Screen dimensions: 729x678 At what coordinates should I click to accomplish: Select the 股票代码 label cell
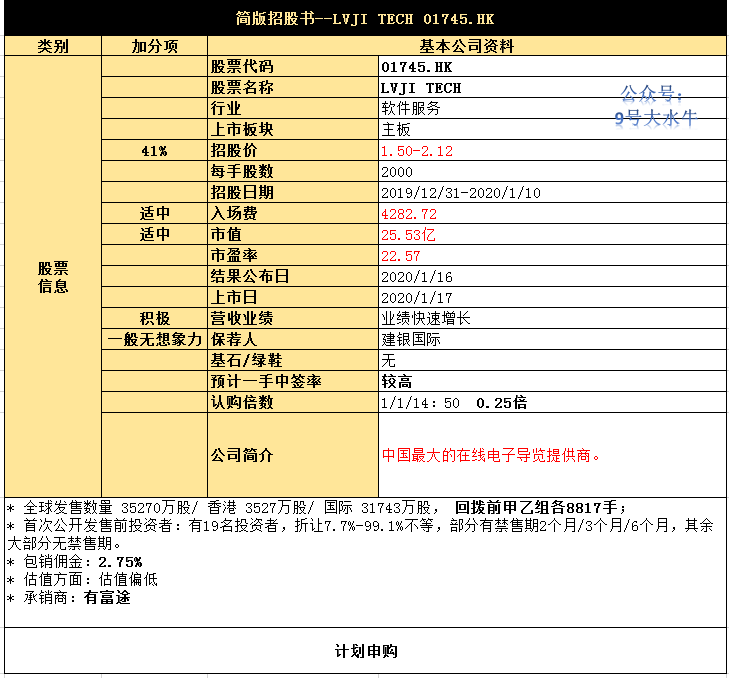coord(293,66)
